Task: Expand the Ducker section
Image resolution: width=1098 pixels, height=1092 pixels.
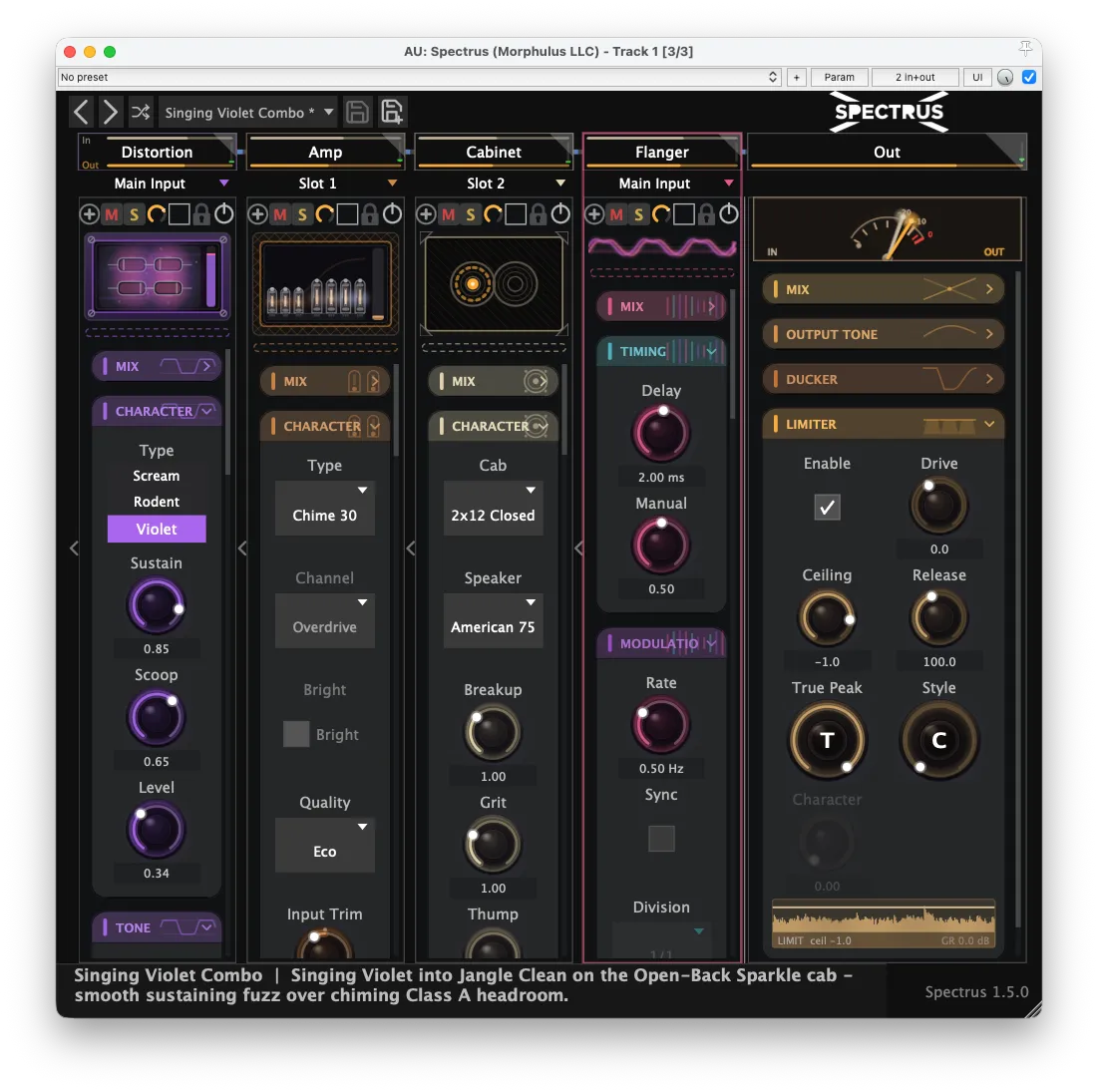Action: (x=883, y=379)
